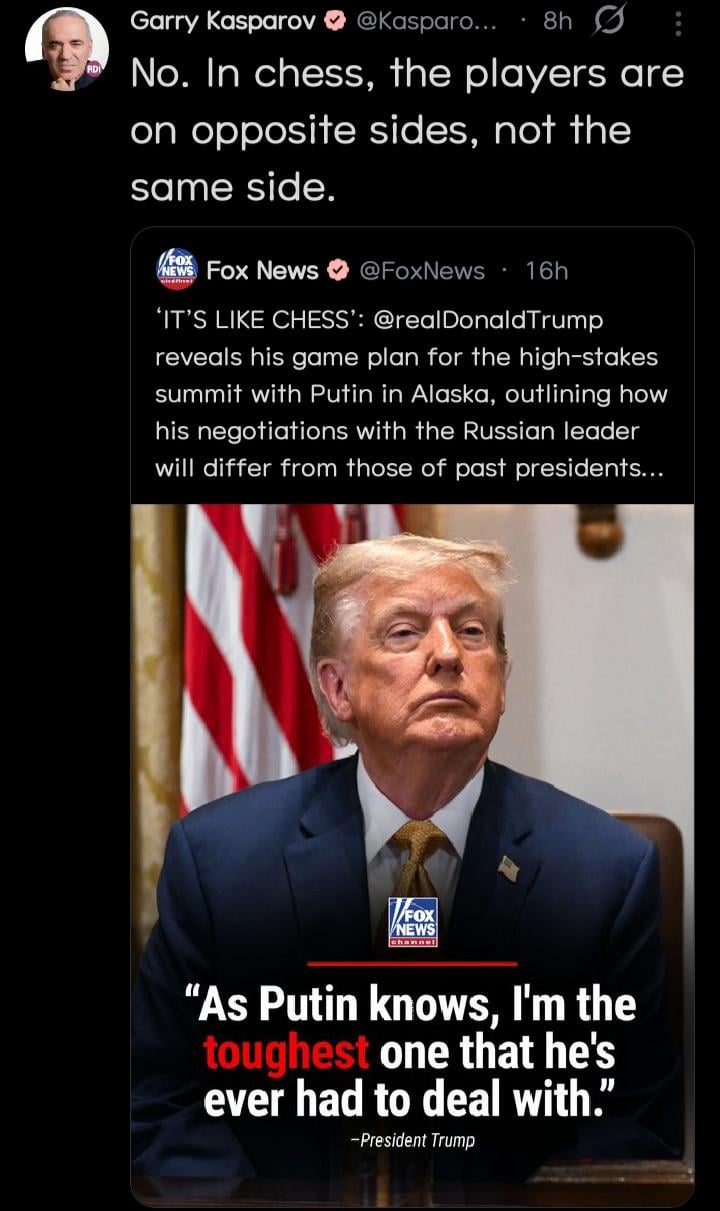
Task: Tap the 16h timestamp on the quoted post
Action: click(546, 271)
